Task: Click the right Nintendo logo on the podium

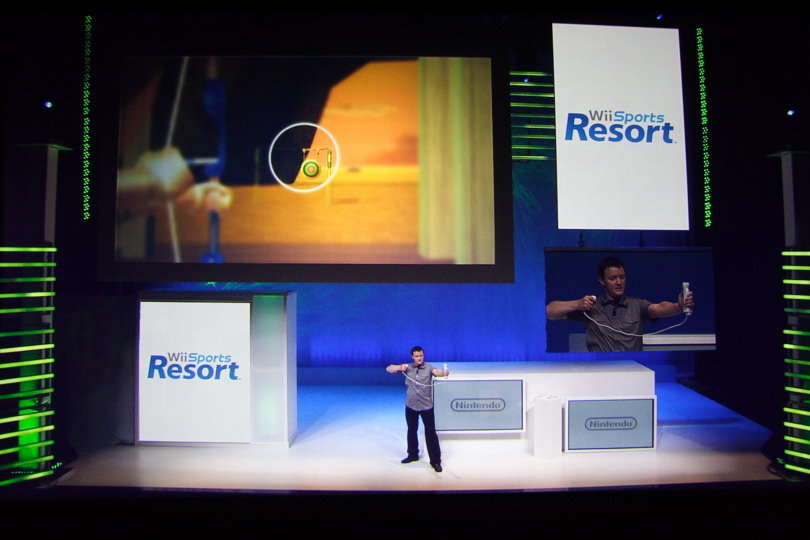Action: [x=610, y=423]
